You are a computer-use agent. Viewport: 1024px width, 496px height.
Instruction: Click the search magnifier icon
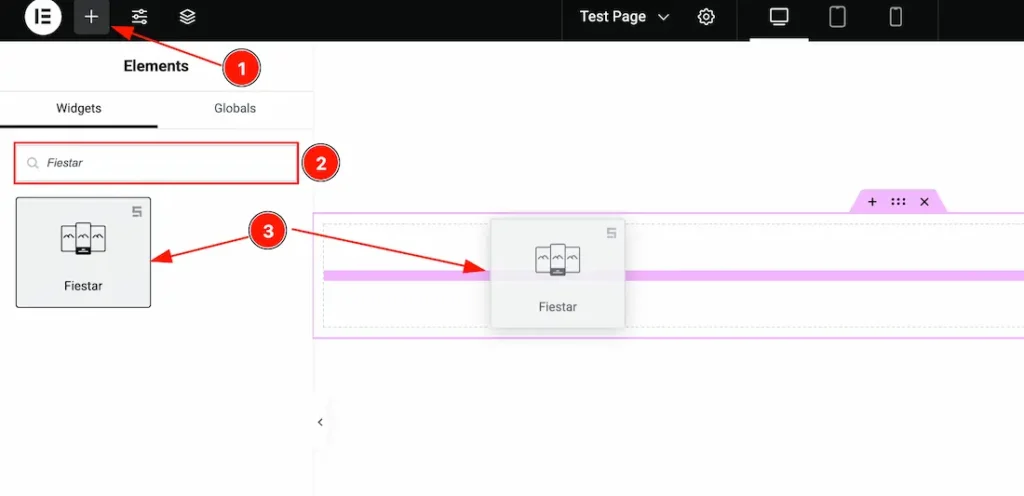[x=33, y=163]
